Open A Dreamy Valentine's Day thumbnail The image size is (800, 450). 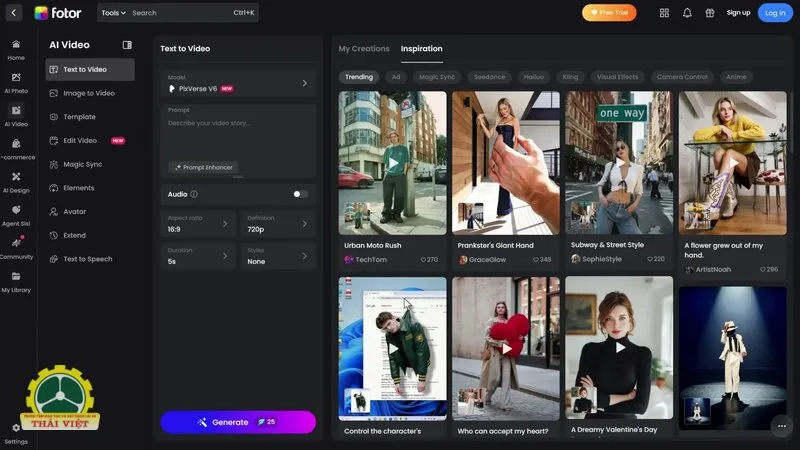(619, 348)
